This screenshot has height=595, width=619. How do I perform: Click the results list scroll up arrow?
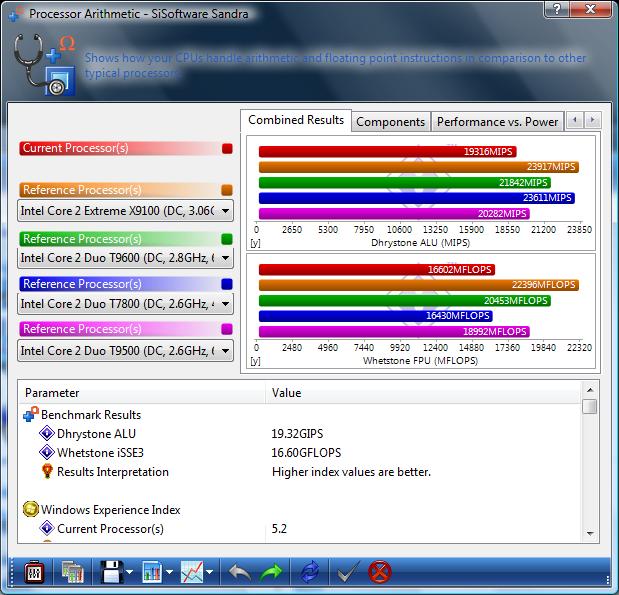(x=590, y=390)
